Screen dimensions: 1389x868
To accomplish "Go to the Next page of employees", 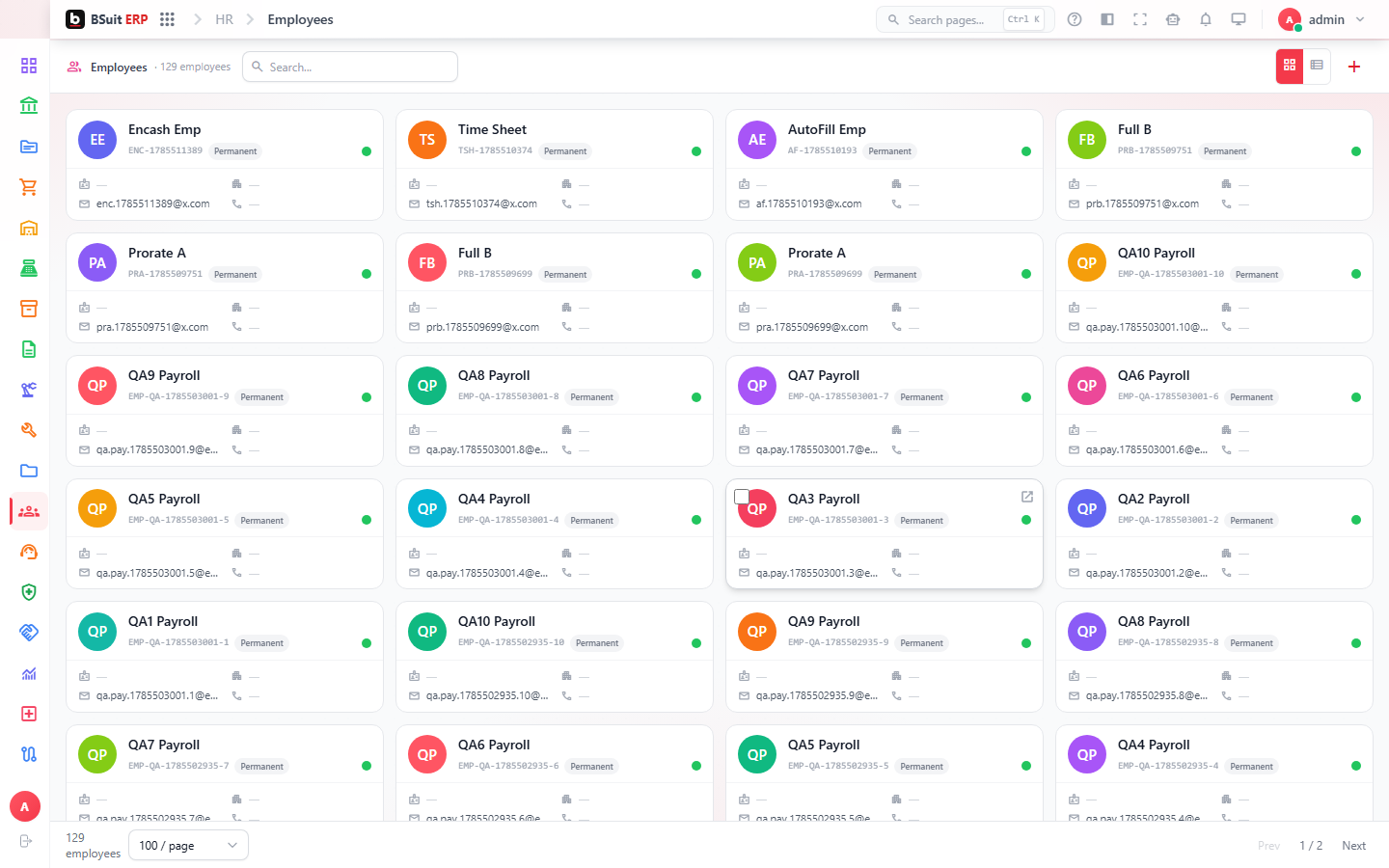I will (1353, 846).
